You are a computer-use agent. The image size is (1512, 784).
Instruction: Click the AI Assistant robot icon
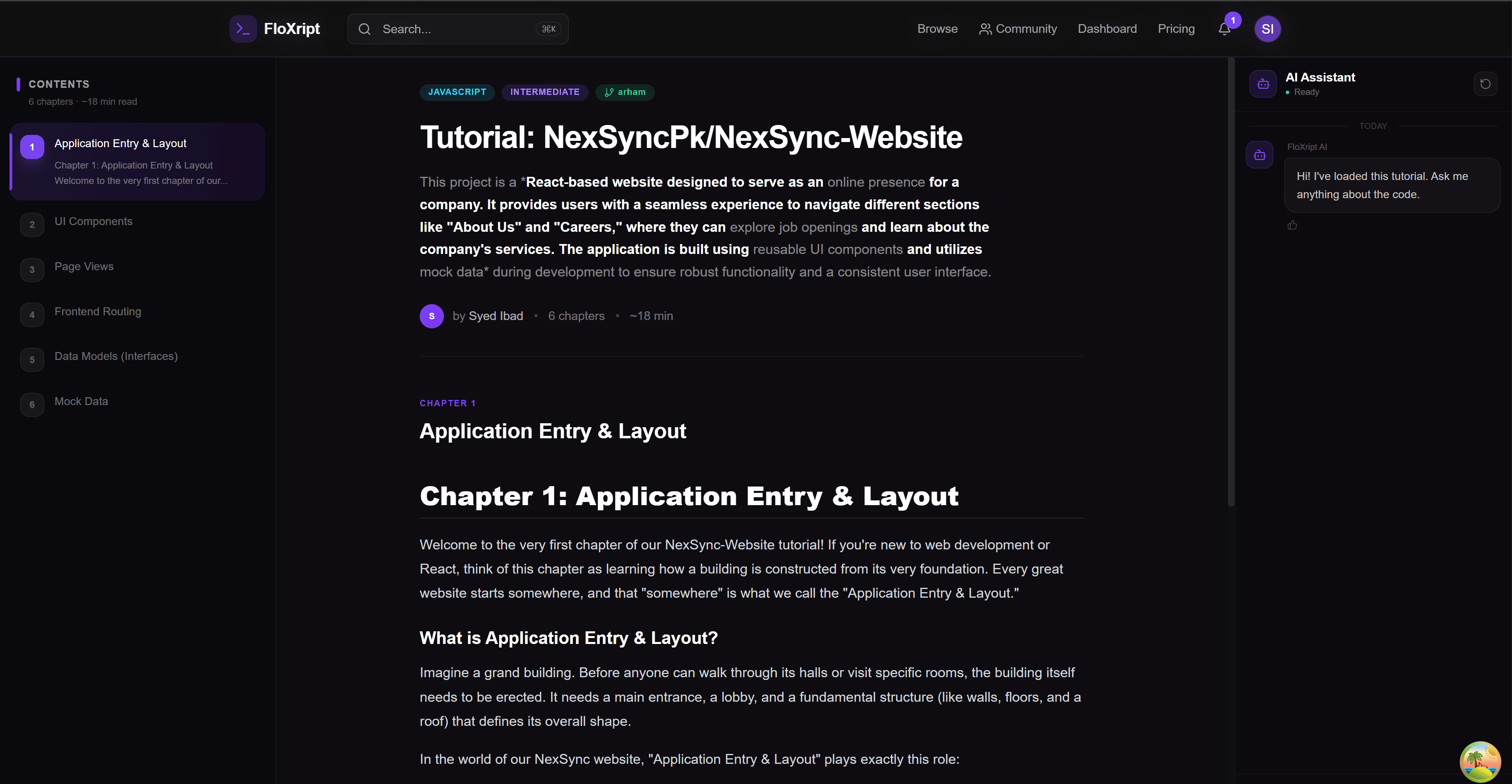click(1263, 83)
